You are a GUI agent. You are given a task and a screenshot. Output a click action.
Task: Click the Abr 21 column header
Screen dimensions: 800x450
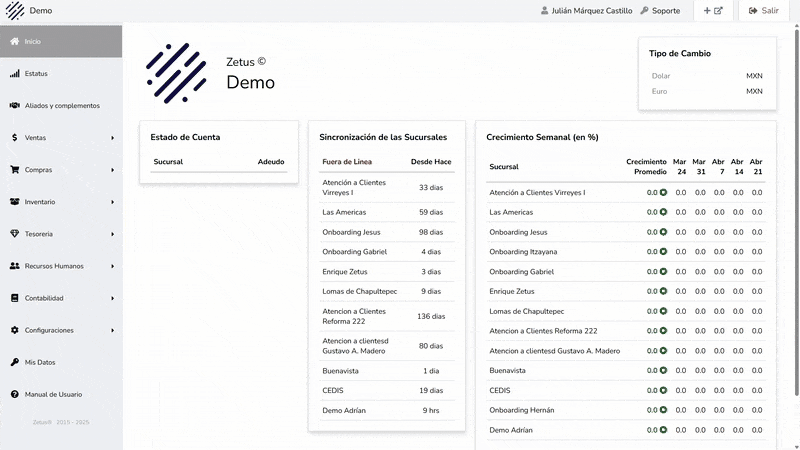point(756,166)
